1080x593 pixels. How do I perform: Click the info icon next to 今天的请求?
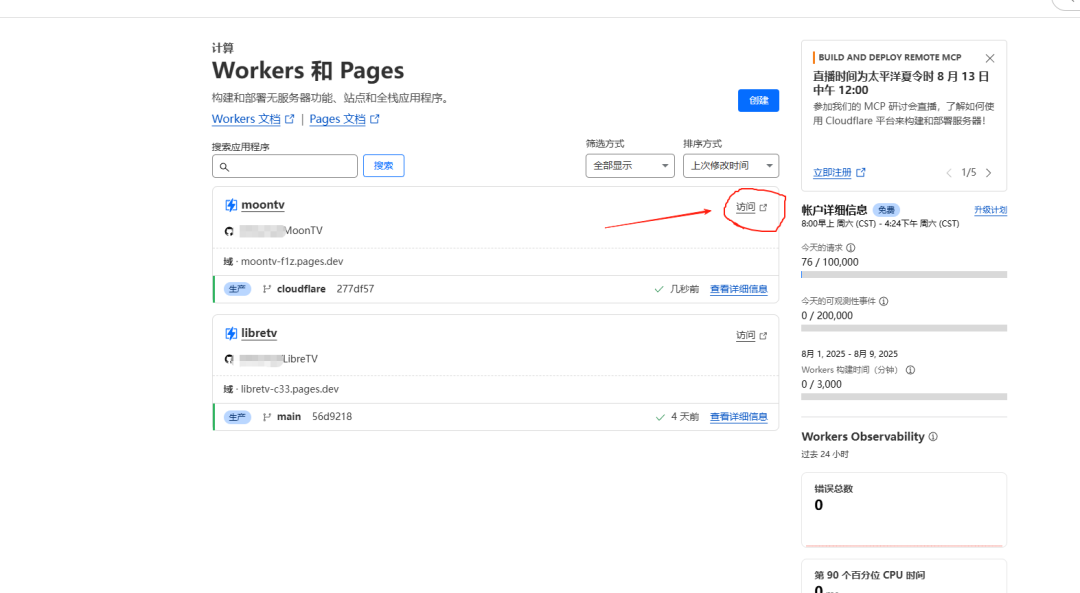851,247
